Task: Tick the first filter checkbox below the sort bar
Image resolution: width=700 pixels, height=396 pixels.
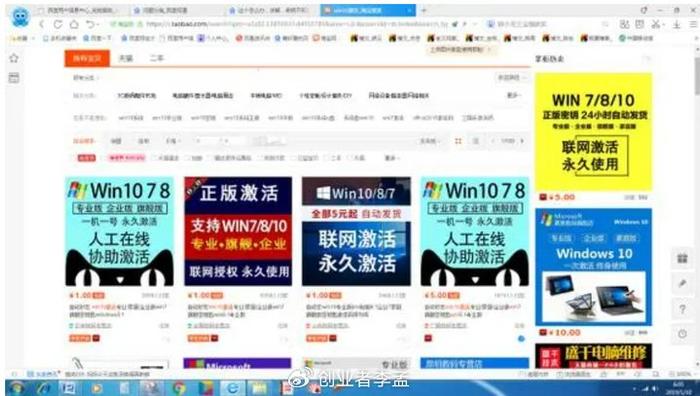Action: [154, 158]
